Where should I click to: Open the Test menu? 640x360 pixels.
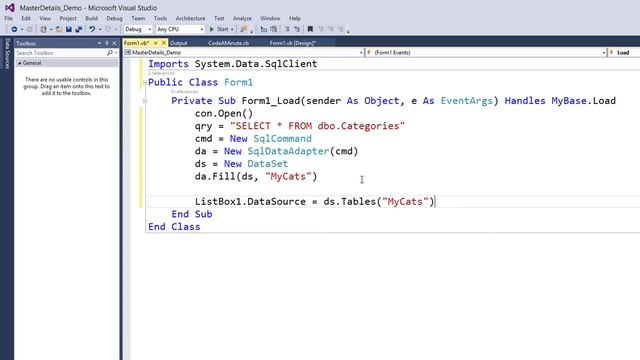[219, 18]
